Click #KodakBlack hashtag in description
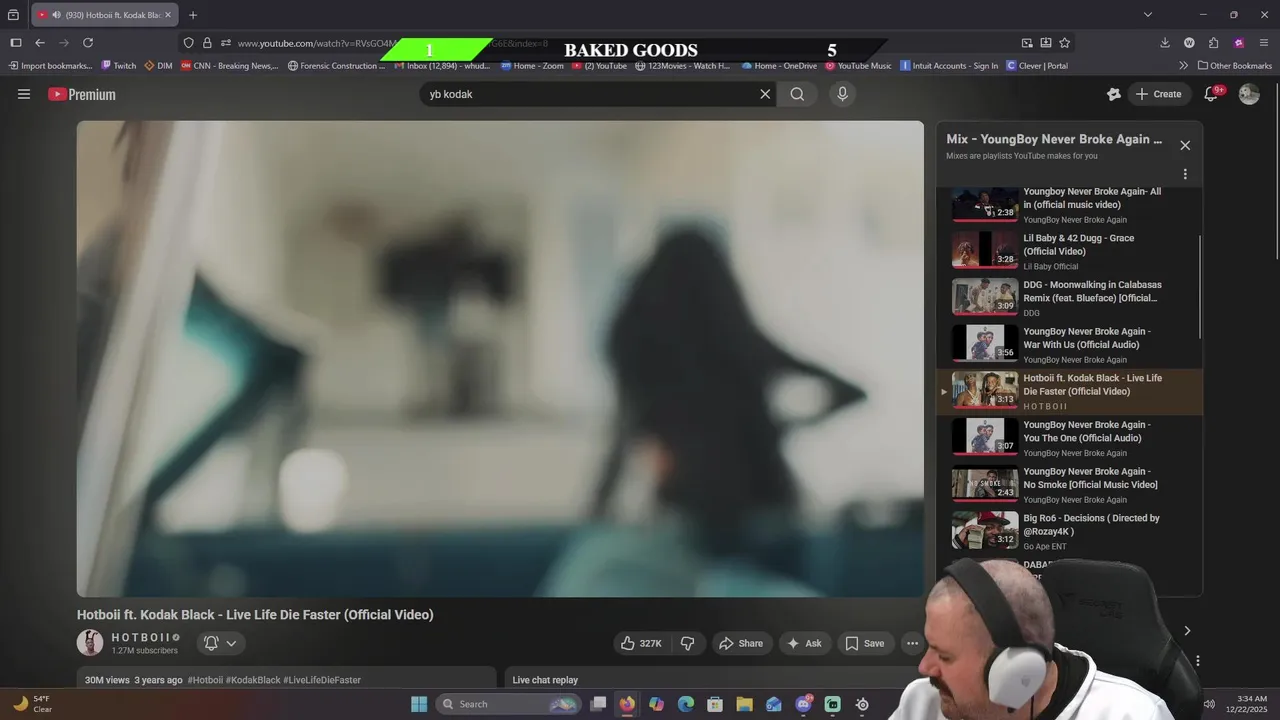Screen dimensions: 1280x720 (x=253, y=680)
